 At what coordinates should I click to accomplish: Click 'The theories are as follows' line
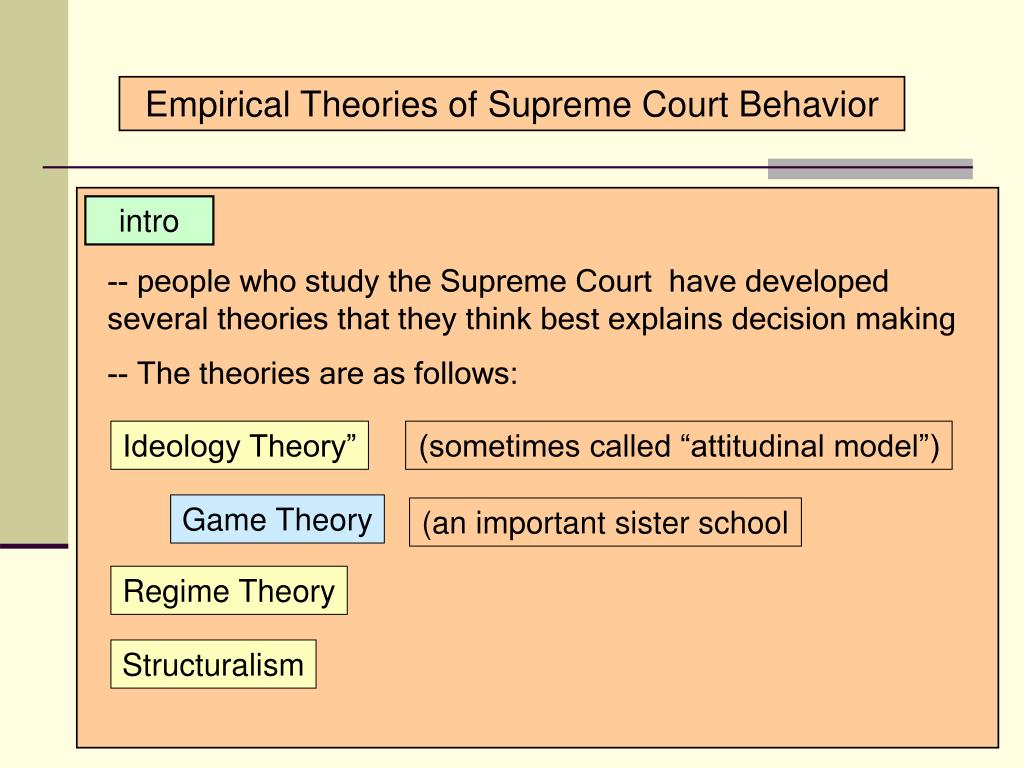[x=312, y=374]
